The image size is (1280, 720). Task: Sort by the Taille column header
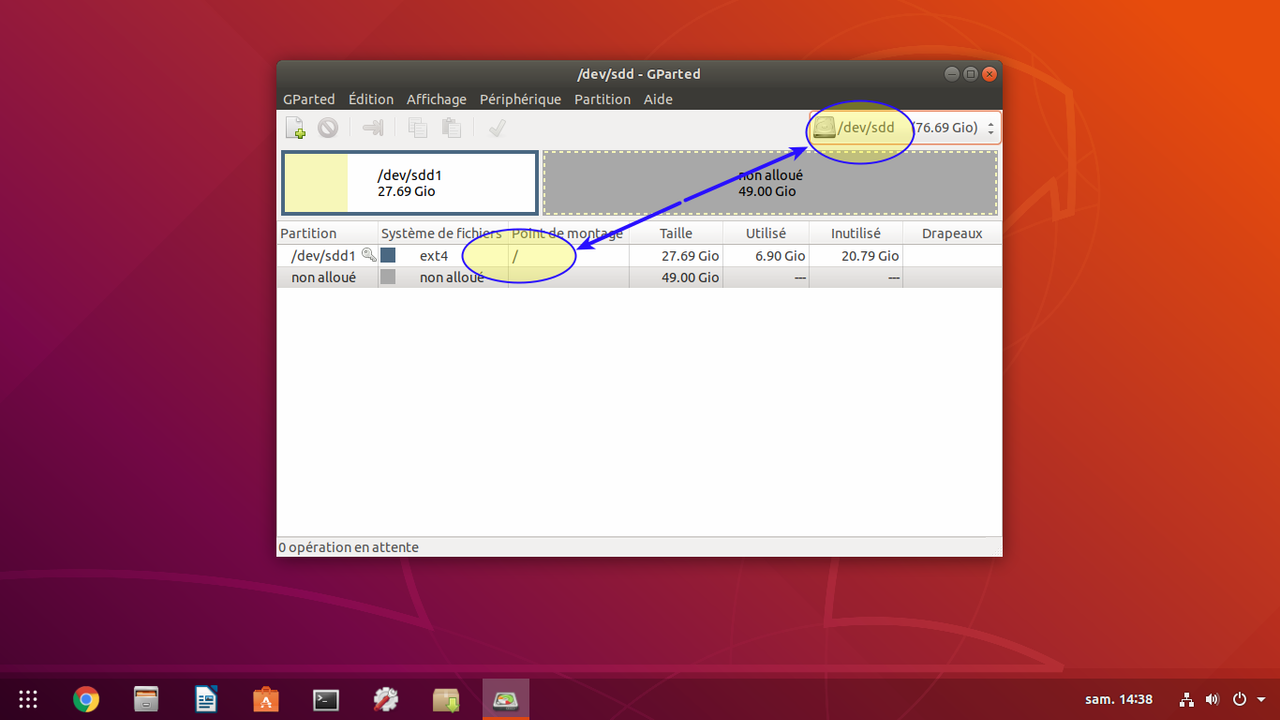pyautogui.click(x=676, y=233)
